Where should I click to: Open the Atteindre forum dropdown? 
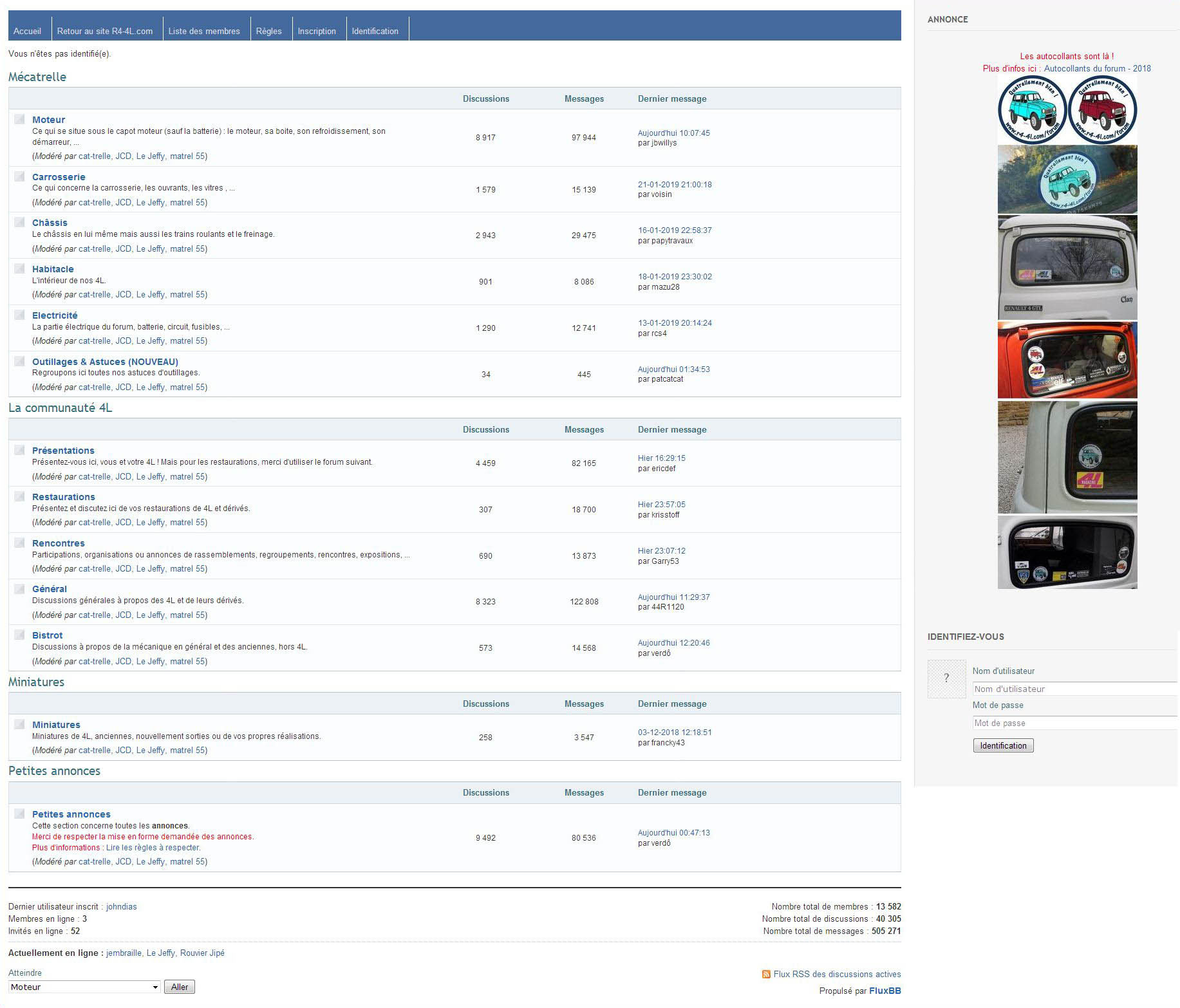click(x=84, y=987)
